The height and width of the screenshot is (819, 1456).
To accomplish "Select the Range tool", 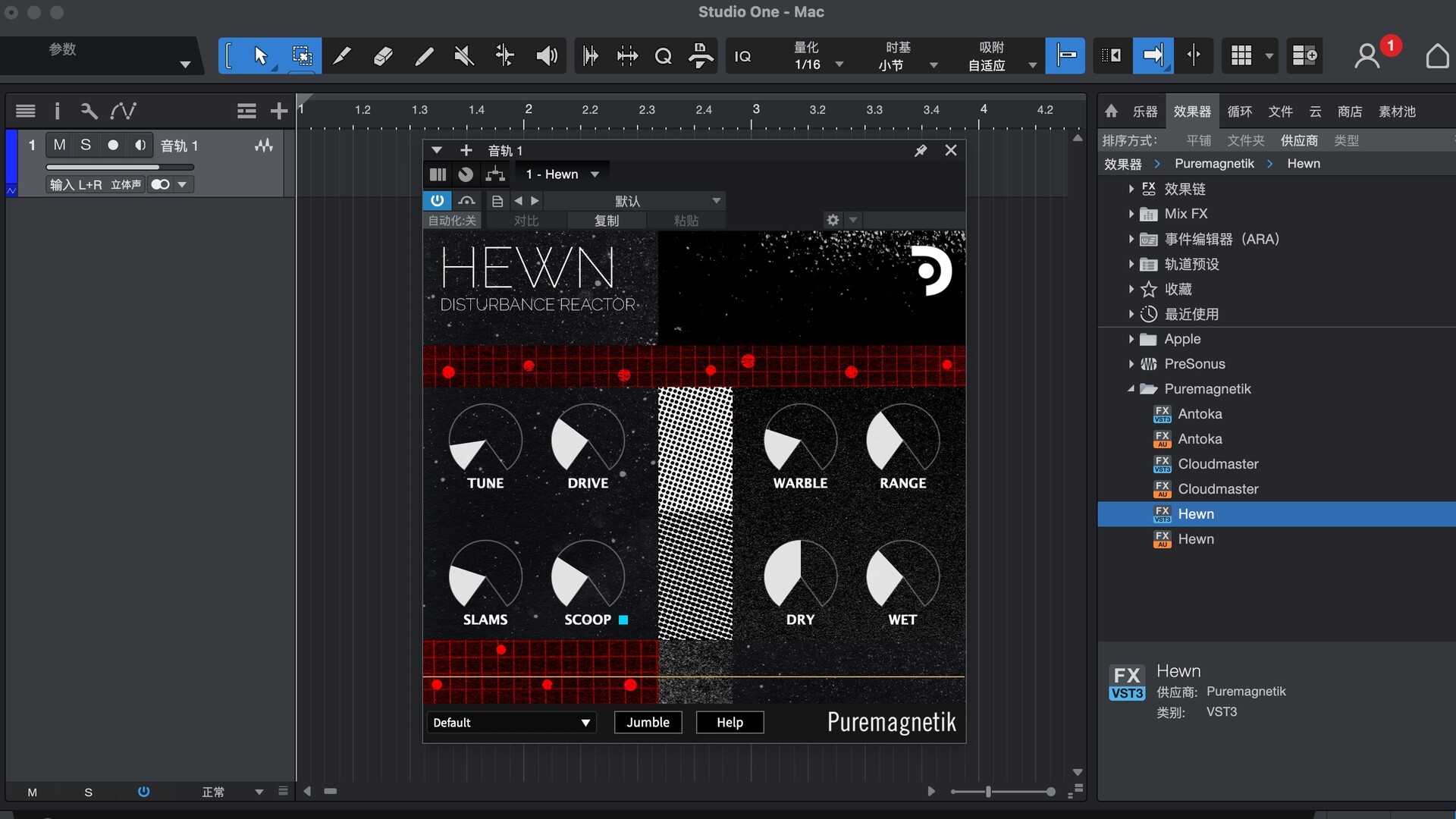I will 302,55.
